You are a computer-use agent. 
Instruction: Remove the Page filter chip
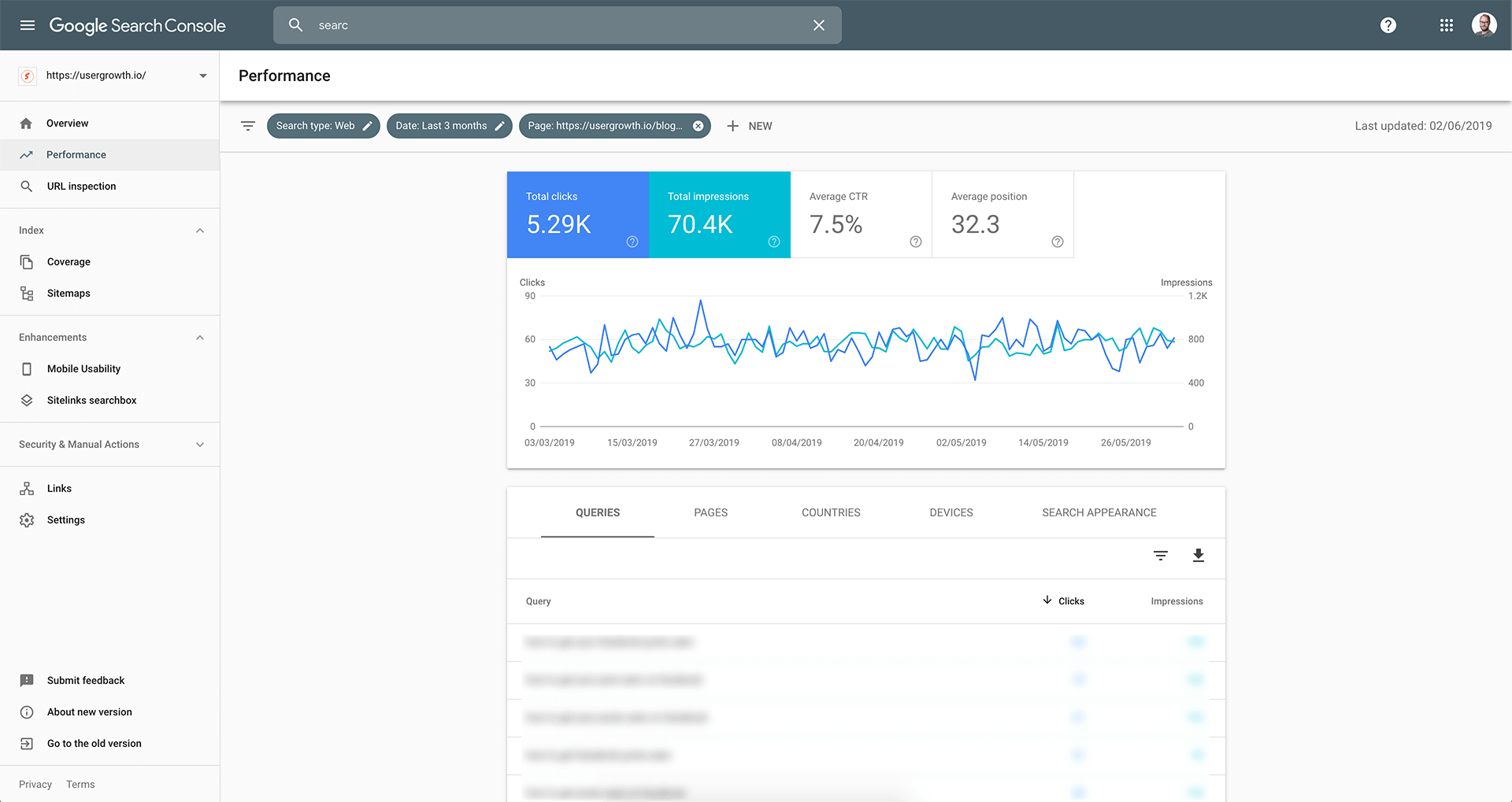tap(698, 126)
